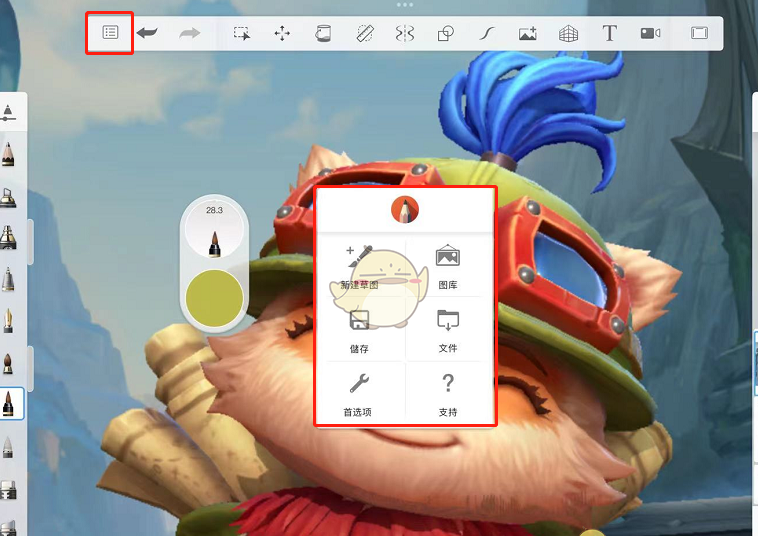This screenshot has width=758, height=536.
Task: Import an image with the picture-plus icon
Action: click(x=527, y=33)
